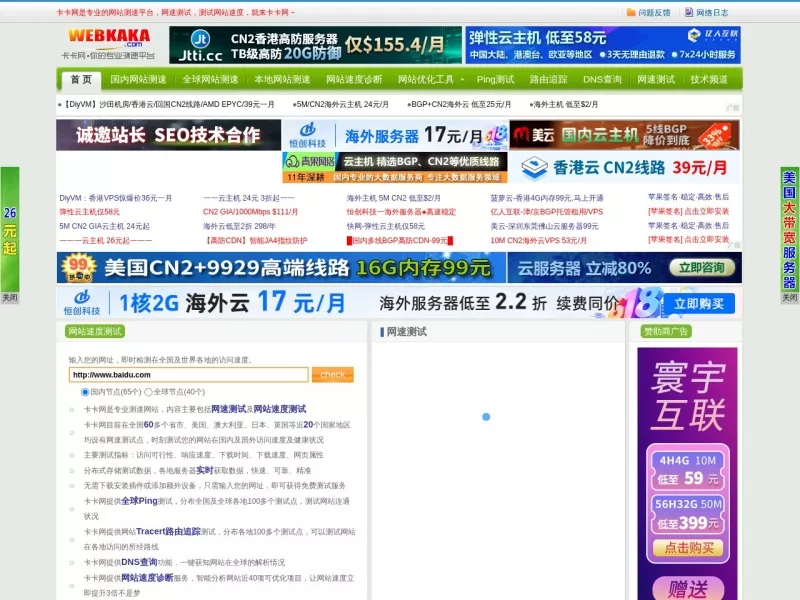Select the 全球节点(40个) radio button
The height and width of the screenshot is (600, 800).
coord(148,392)
